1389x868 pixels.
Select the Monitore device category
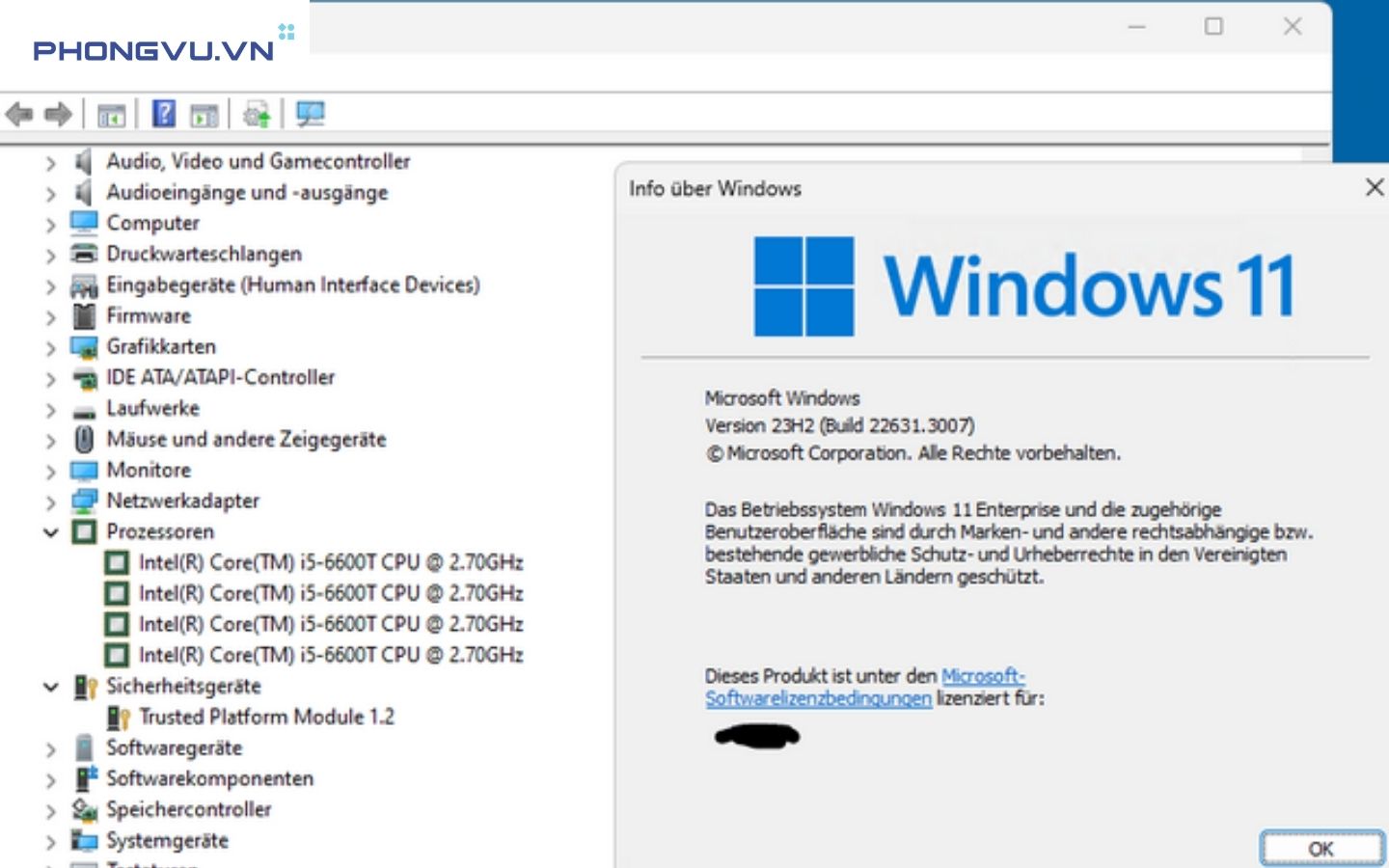(x=148, y=470)
